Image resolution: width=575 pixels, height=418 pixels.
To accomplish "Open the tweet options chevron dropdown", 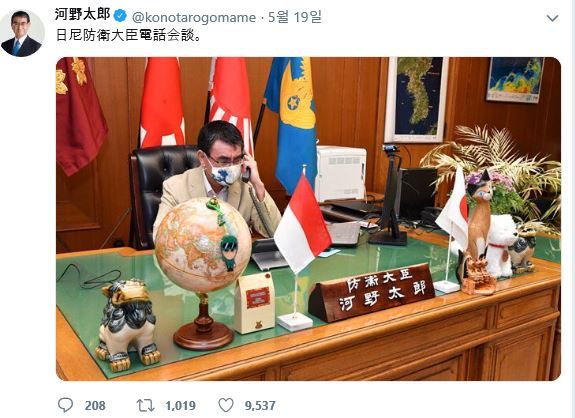I will coord(552,18).
